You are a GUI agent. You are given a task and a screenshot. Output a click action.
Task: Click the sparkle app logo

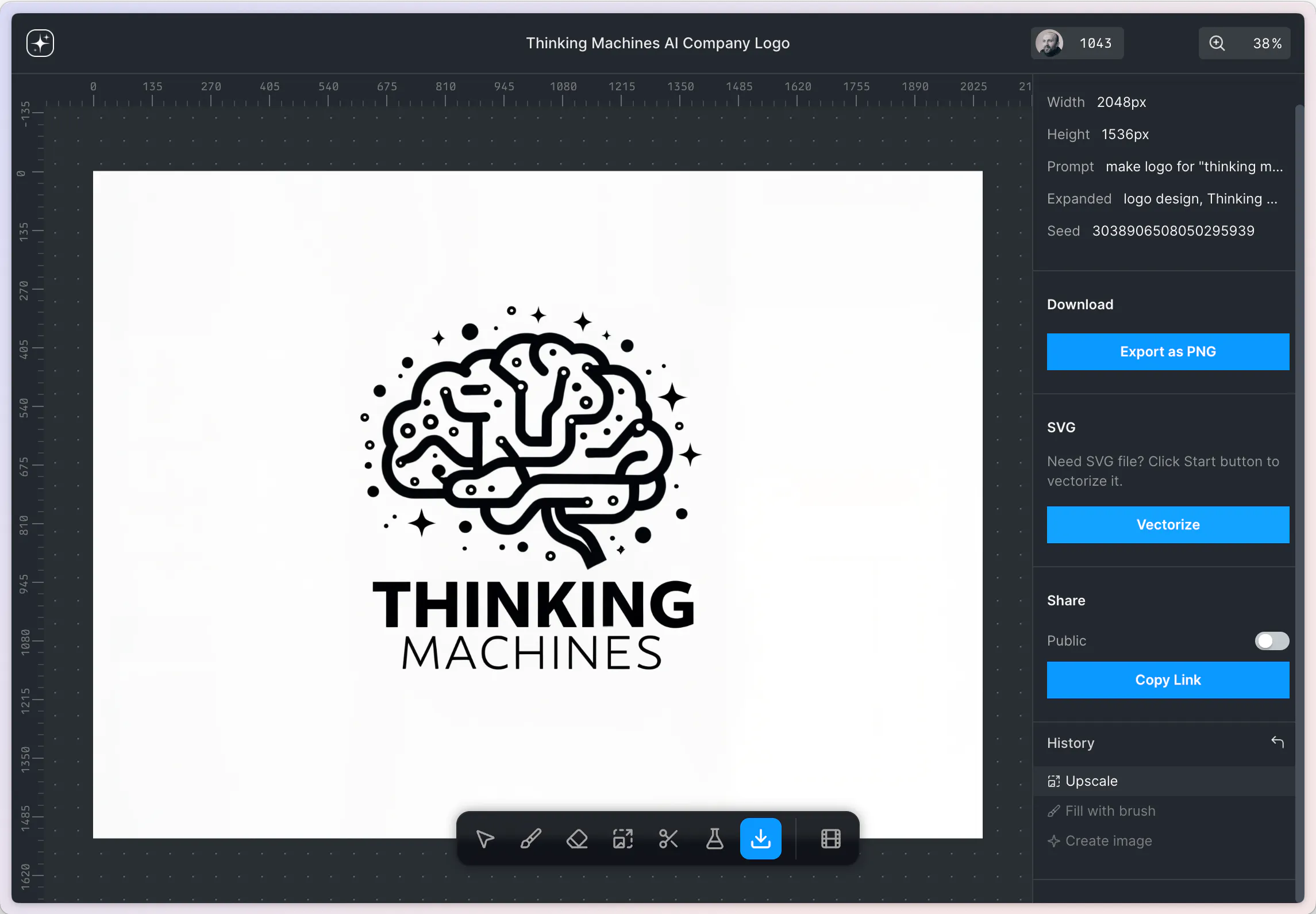[40, 43]
